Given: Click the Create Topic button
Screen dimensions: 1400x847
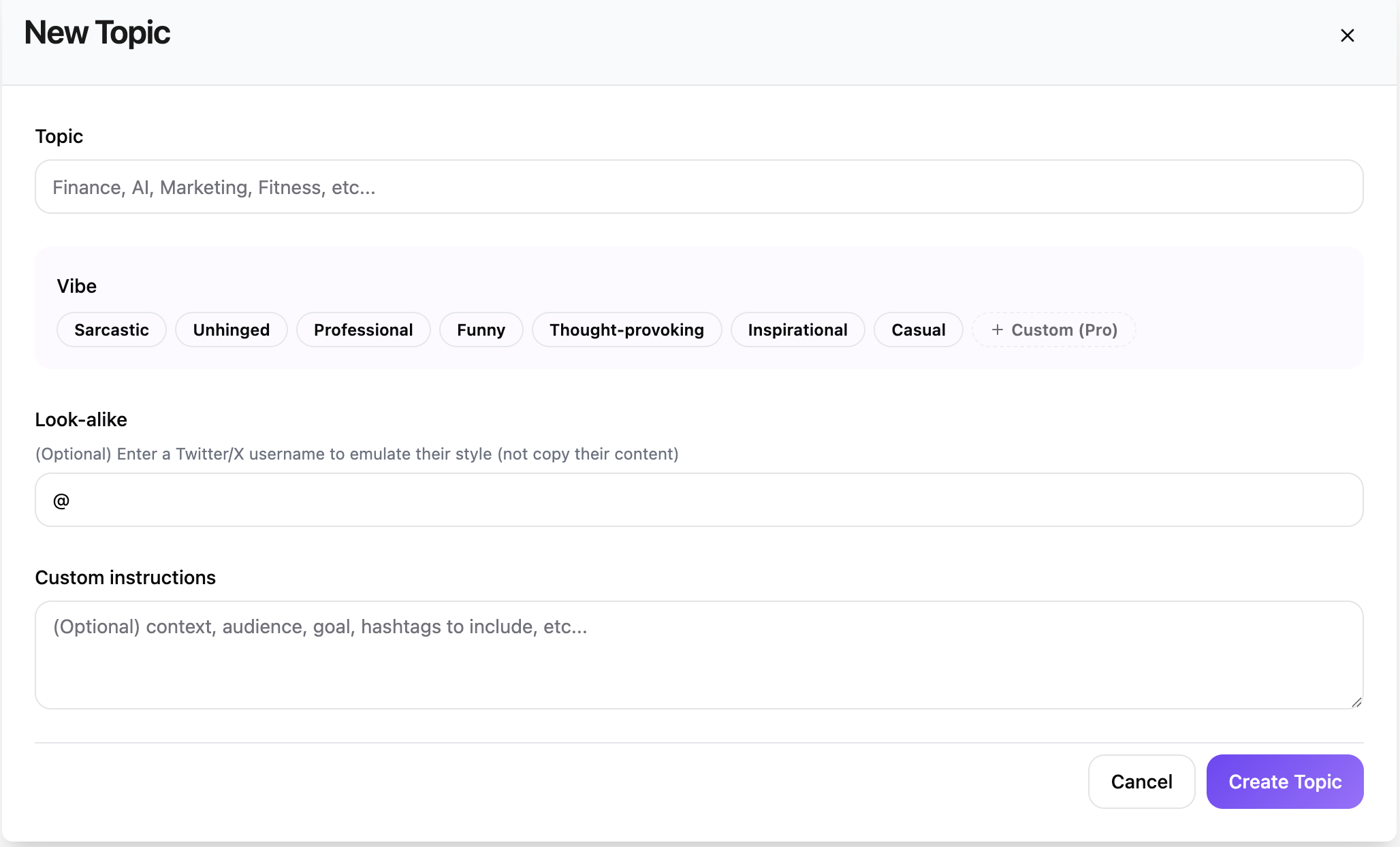Looking at the screenshot, I should click(x=1284, y=782).
